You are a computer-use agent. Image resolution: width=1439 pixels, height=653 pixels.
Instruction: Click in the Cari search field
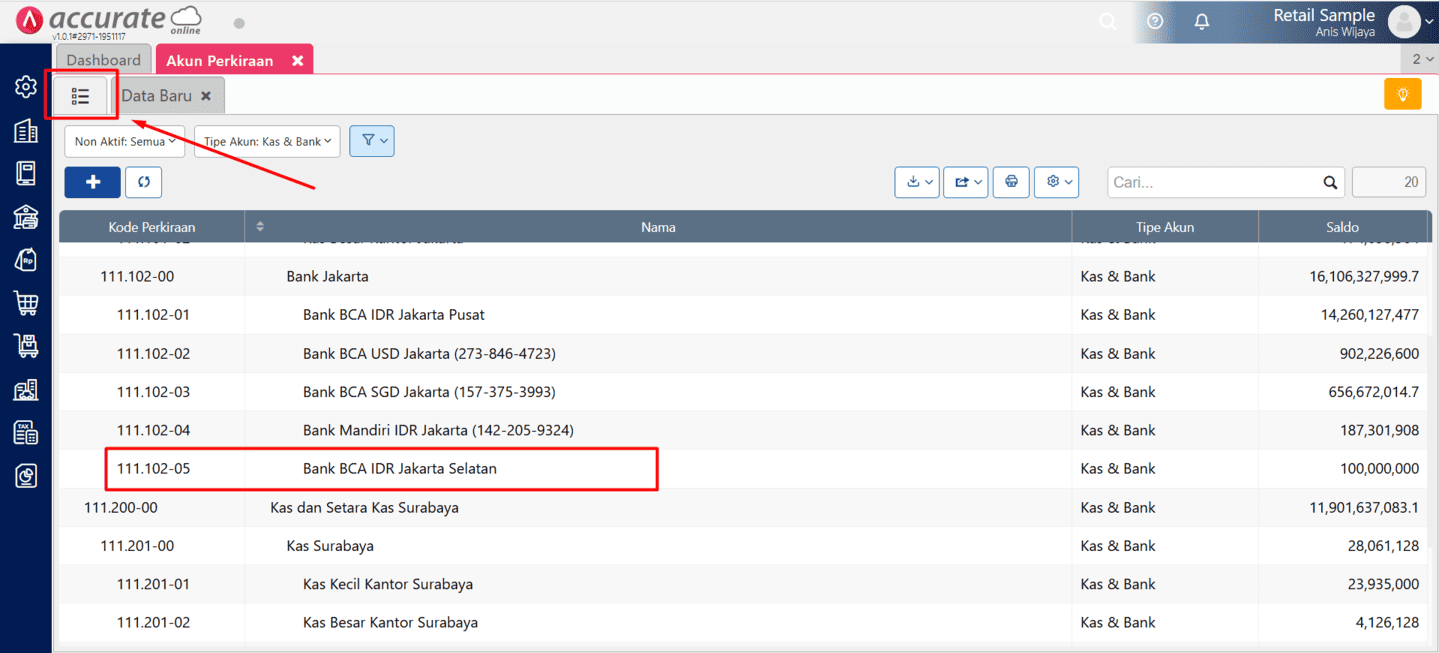1213,183
